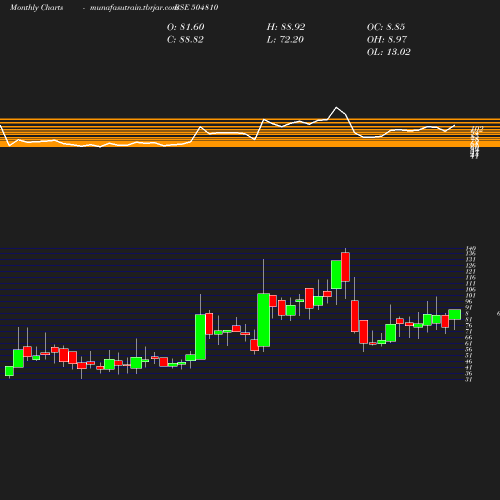Click the 61 price axis label
This screenshot has height=500, width=500.
pyautogui.click(x=469, y=344)
